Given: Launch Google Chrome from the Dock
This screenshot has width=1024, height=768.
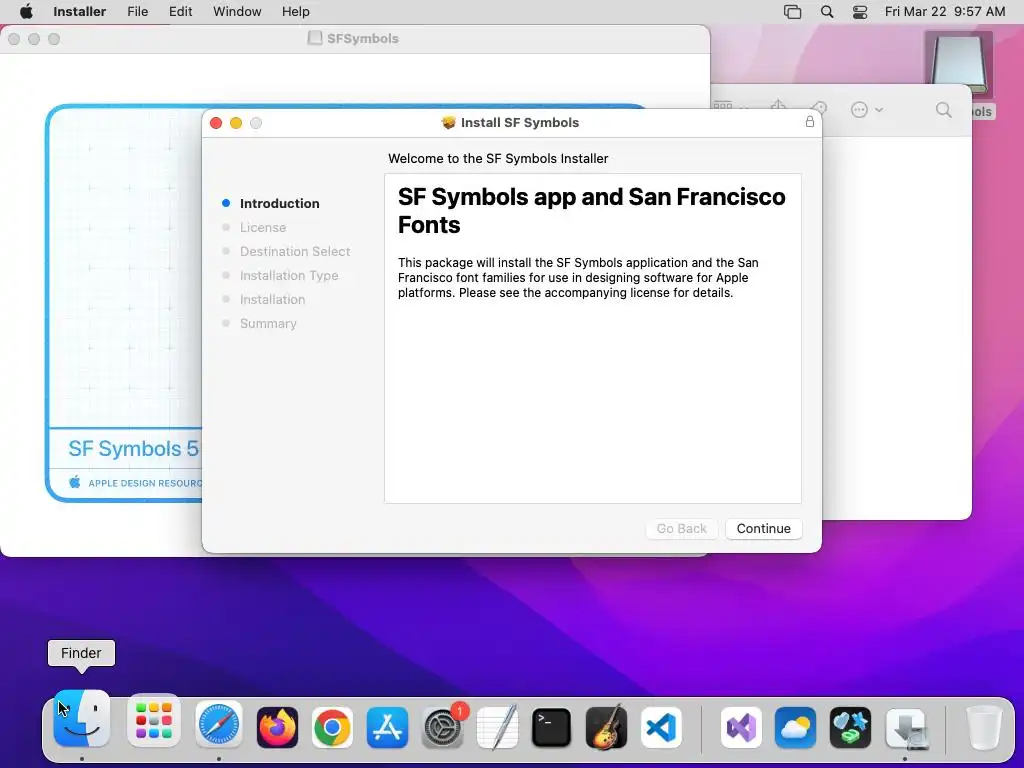Looking at the screenshot, I should point(332,727).
